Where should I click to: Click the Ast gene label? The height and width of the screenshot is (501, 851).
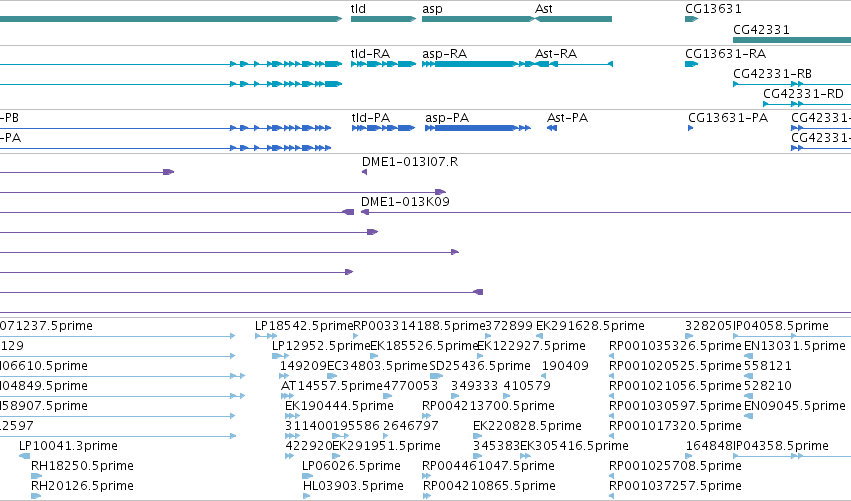(544, 9)
